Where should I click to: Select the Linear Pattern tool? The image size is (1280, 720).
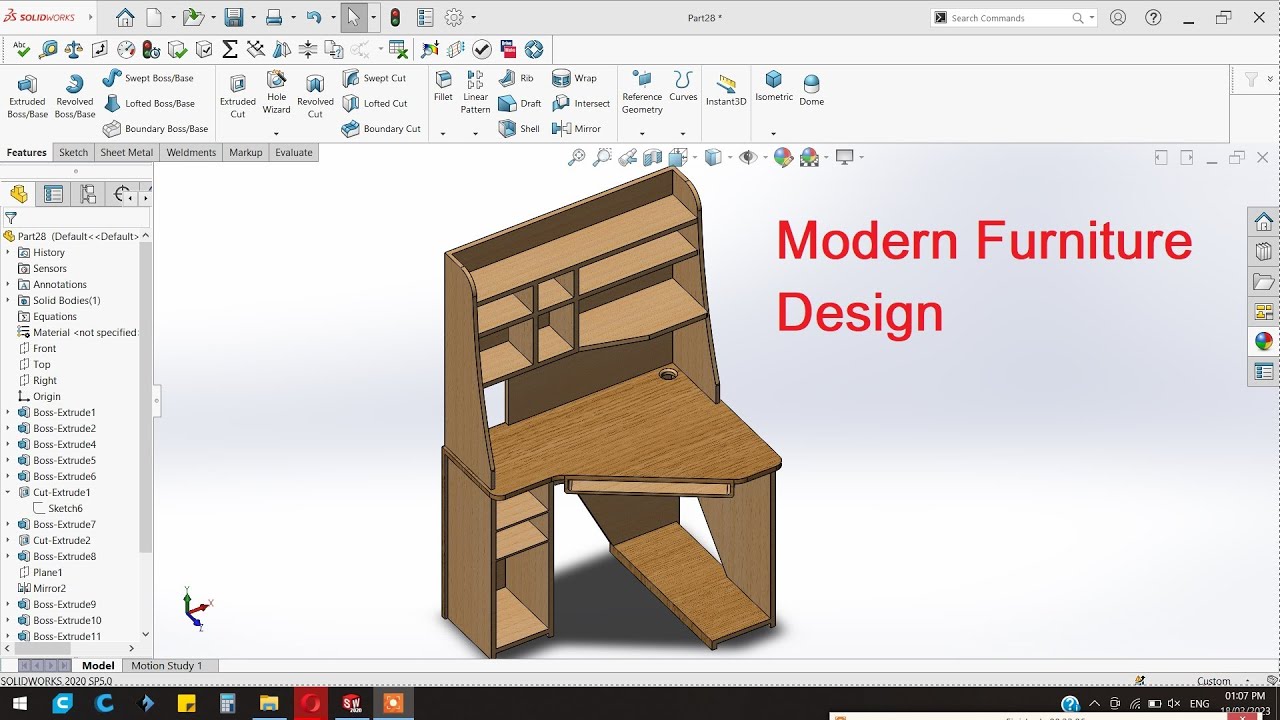coord(475,92)
